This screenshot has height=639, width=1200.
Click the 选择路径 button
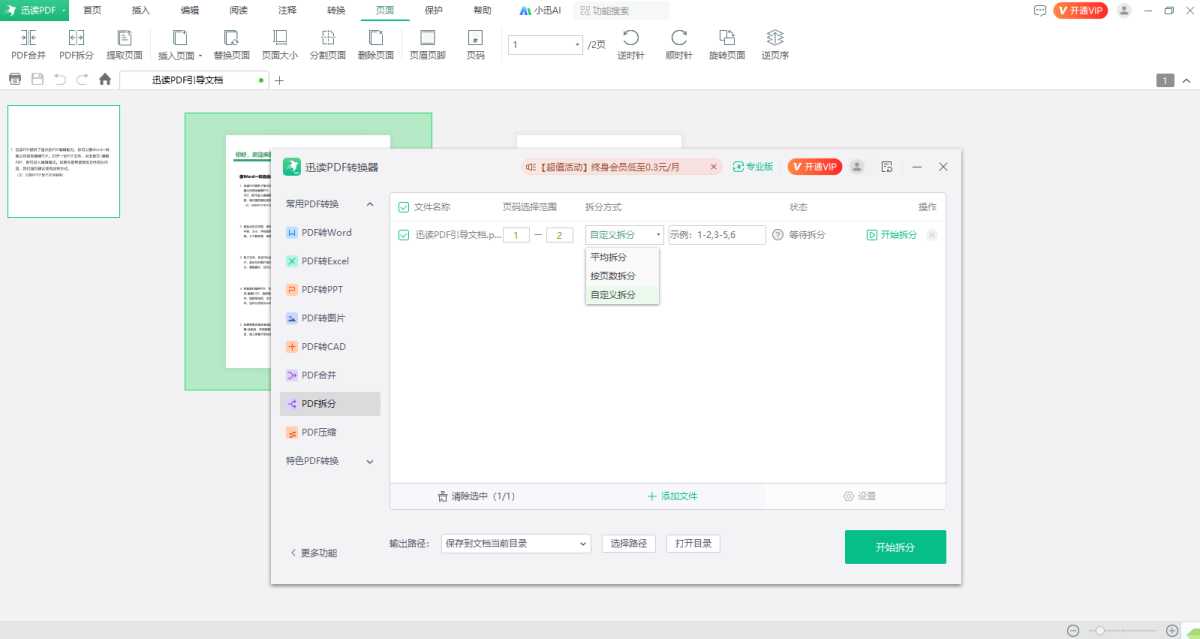(629, 543)
